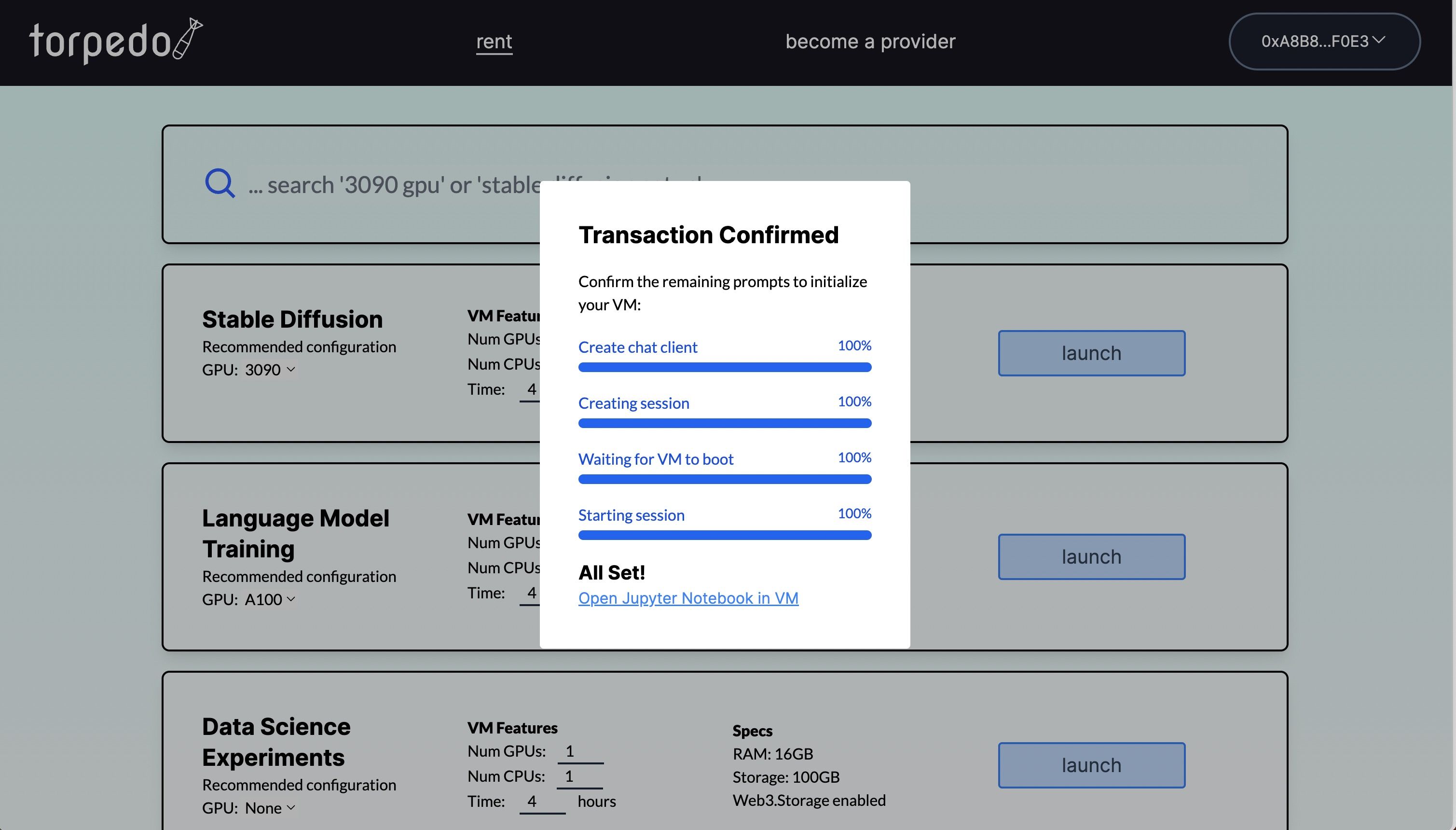
Task: Expand Data Science Experiments GPU None dropdown
Action: 270,808
